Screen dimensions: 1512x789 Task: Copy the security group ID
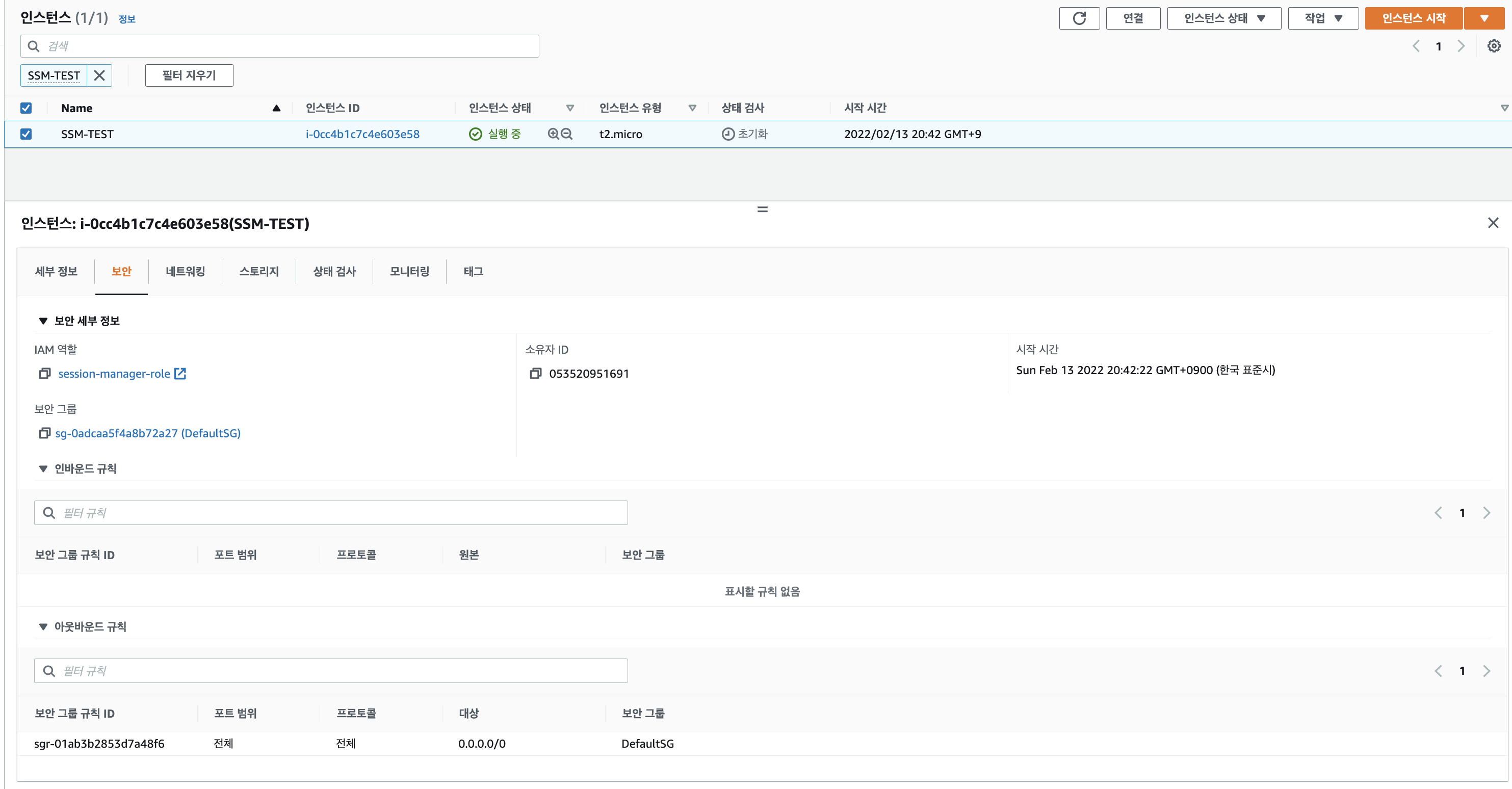45,433
